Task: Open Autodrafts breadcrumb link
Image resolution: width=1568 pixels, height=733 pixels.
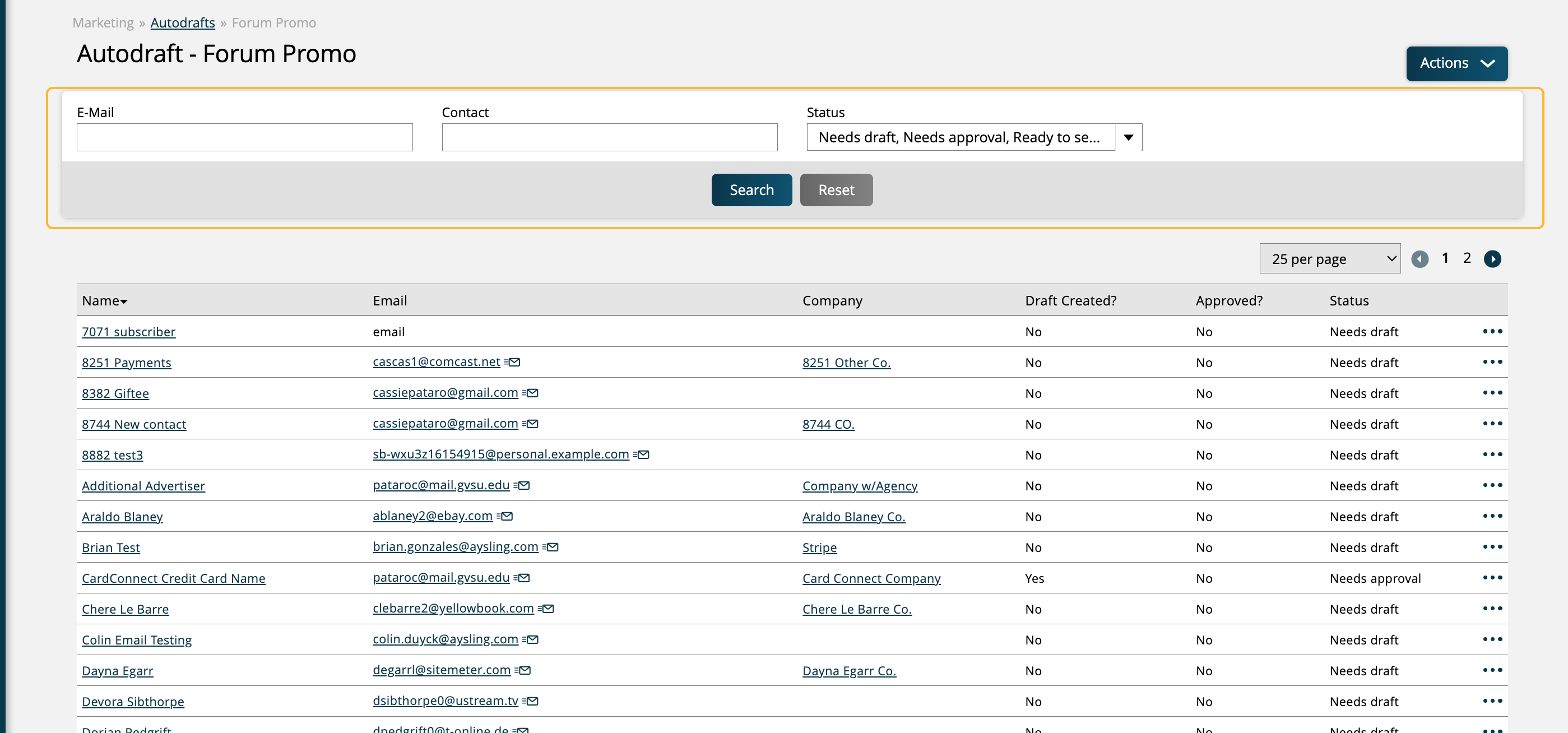Action: [183, 22]
